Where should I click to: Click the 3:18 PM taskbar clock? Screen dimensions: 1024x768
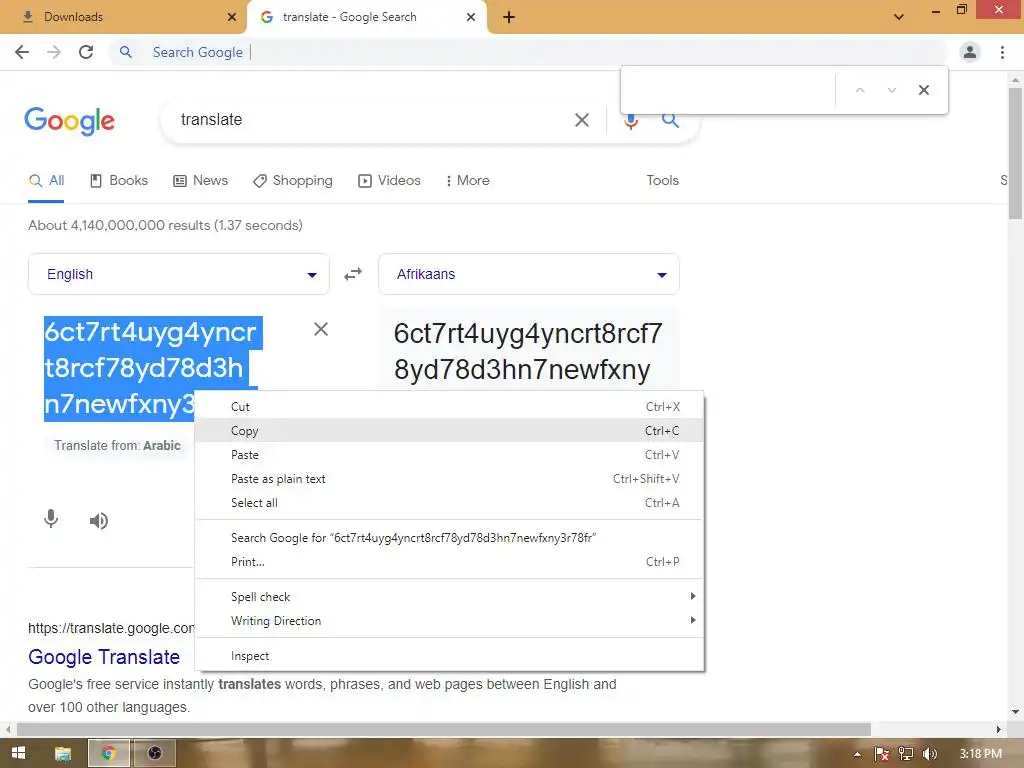tap(980, 754)
